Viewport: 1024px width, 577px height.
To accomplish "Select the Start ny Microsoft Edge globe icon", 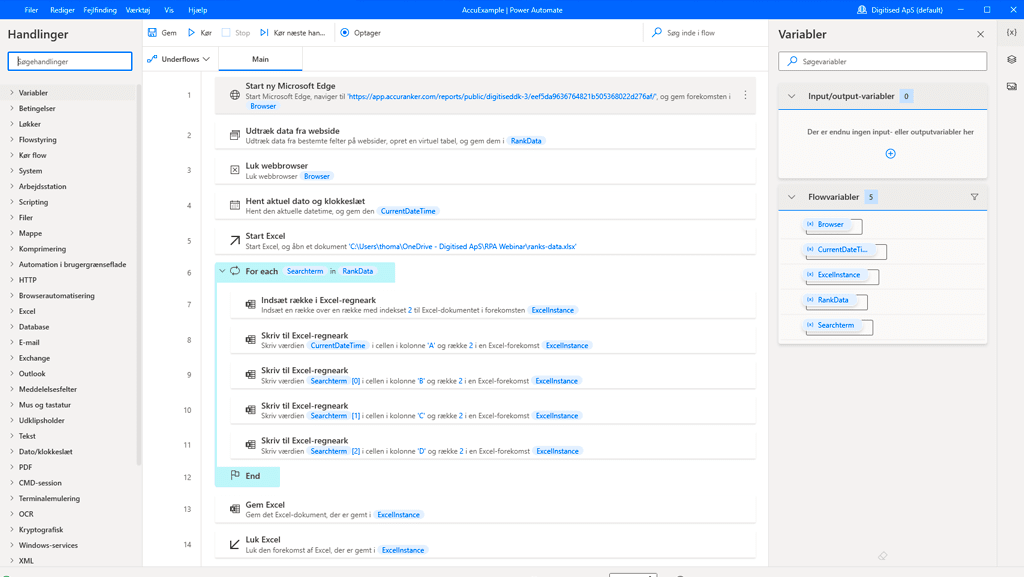I will pyautogui.click(x=234, y=95).
